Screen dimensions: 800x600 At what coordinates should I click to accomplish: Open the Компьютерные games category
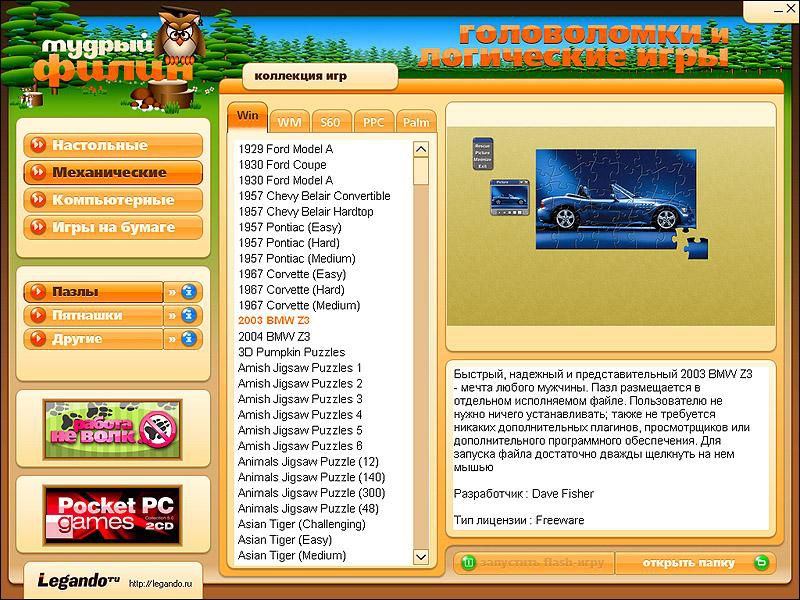tap(112, 200)
